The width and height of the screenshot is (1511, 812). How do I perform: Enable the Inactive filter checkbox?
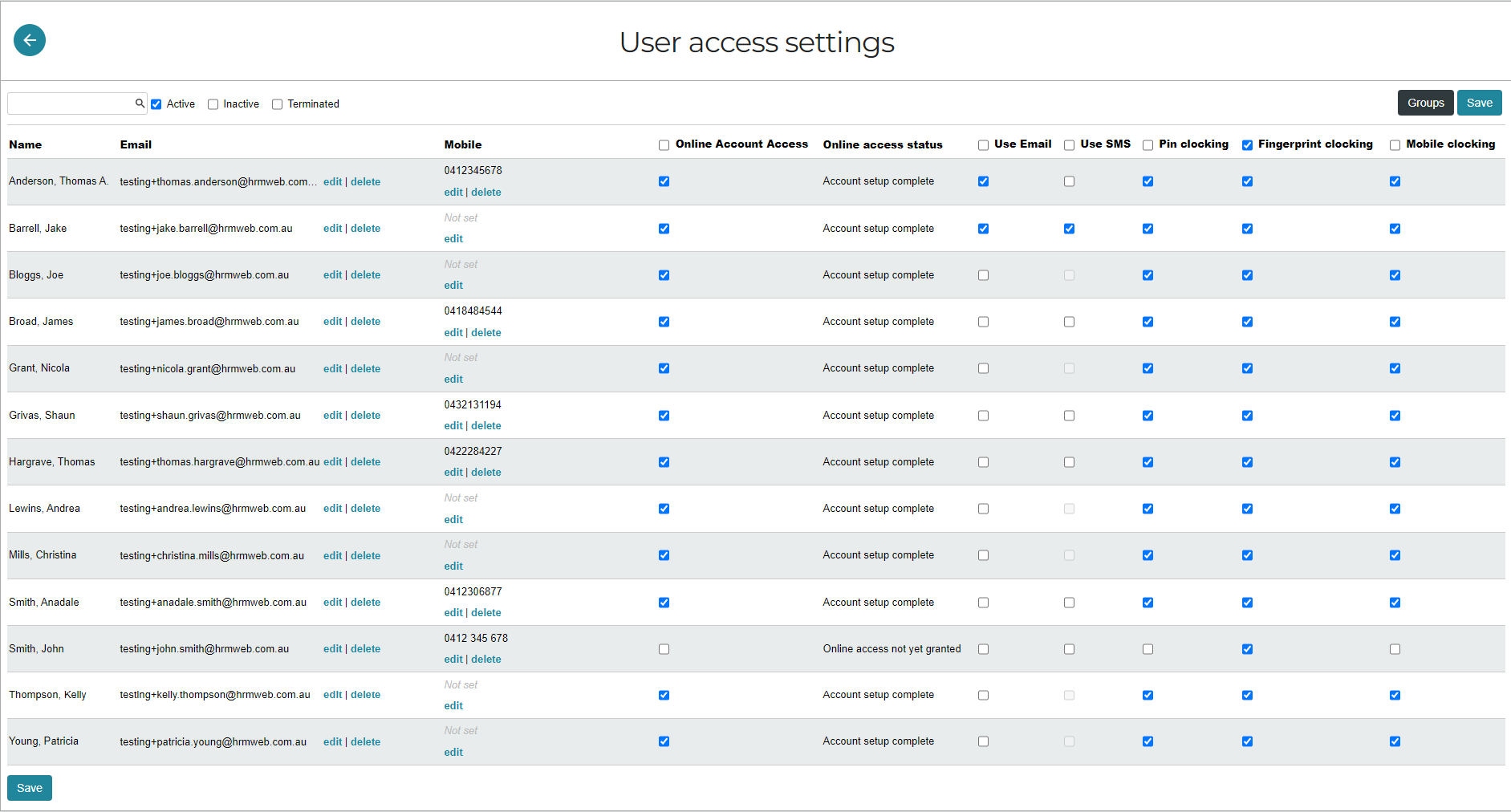pos(213,104)
